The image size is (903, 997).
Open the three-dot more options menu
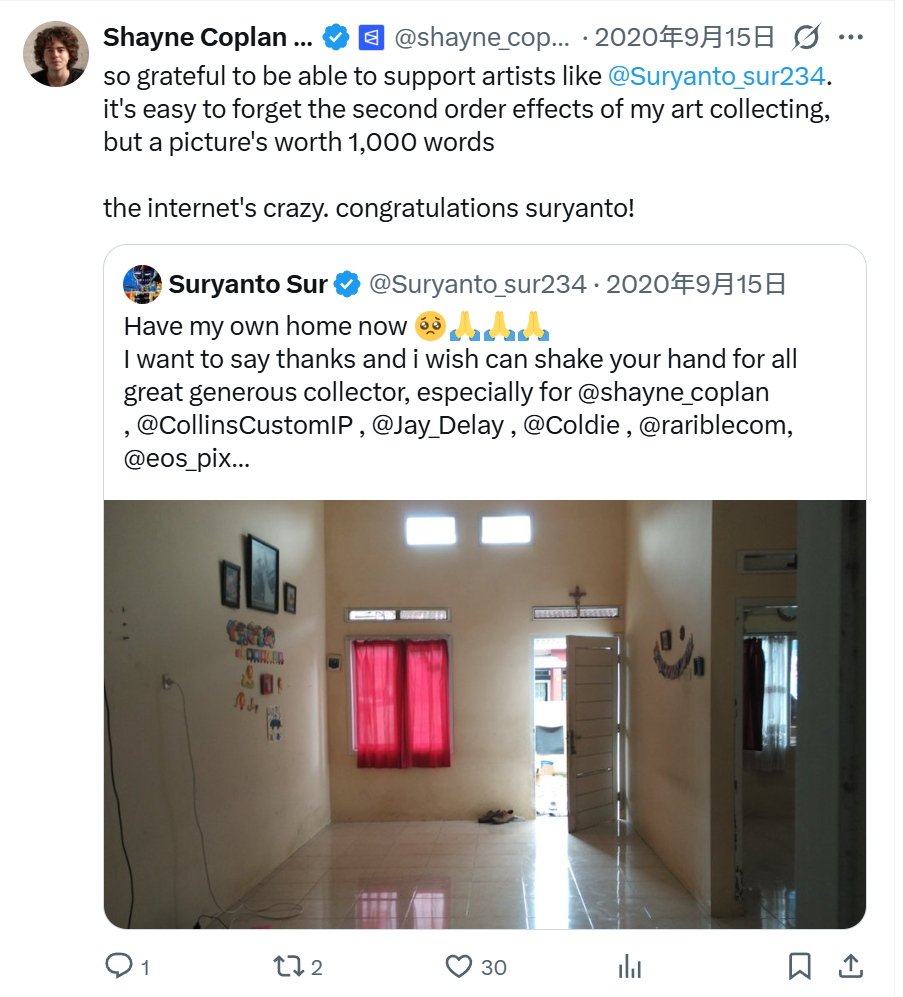click(850, 38)
